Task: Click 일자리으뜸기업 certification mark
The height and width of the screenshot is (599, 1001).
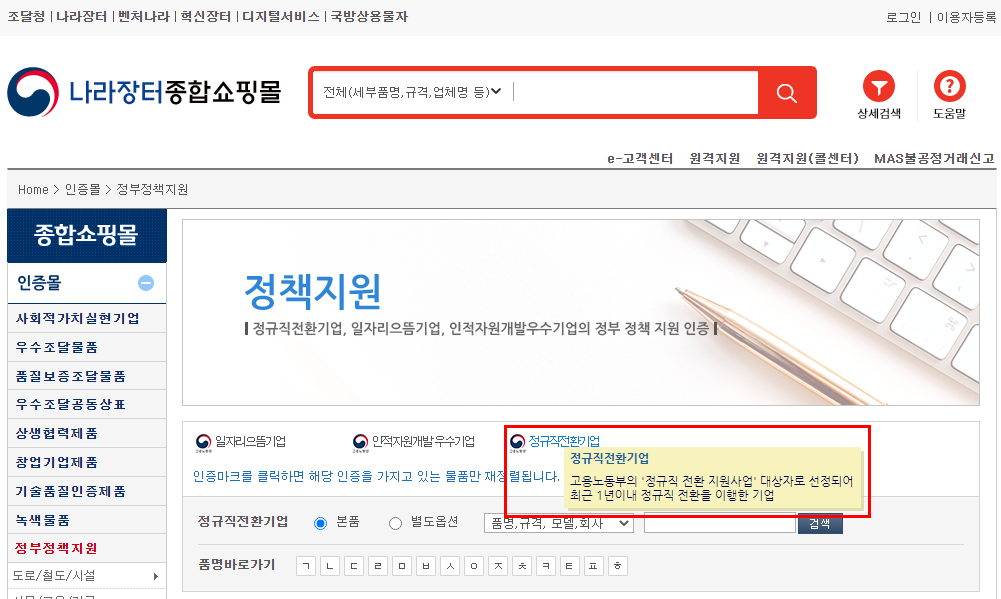Action: coord(241,442)
